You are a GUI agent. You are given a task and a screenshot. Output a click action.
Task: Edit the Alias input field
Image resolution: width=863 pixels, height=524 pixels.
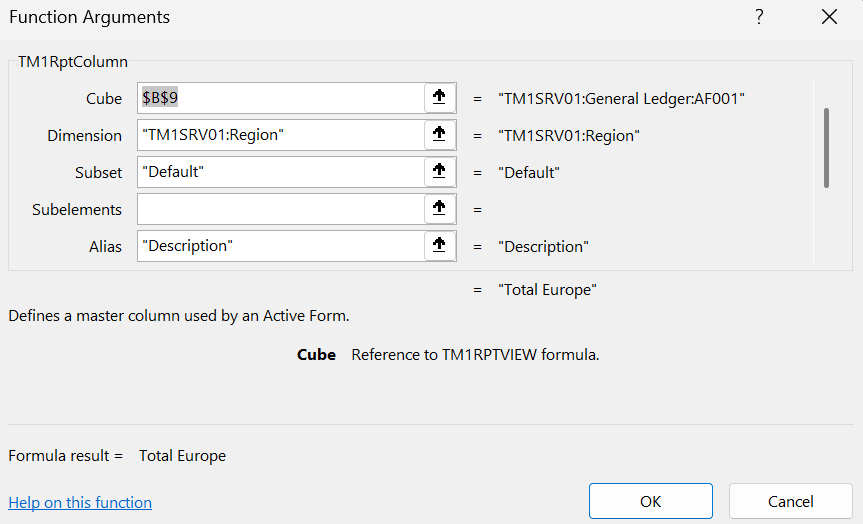point(281,245)
